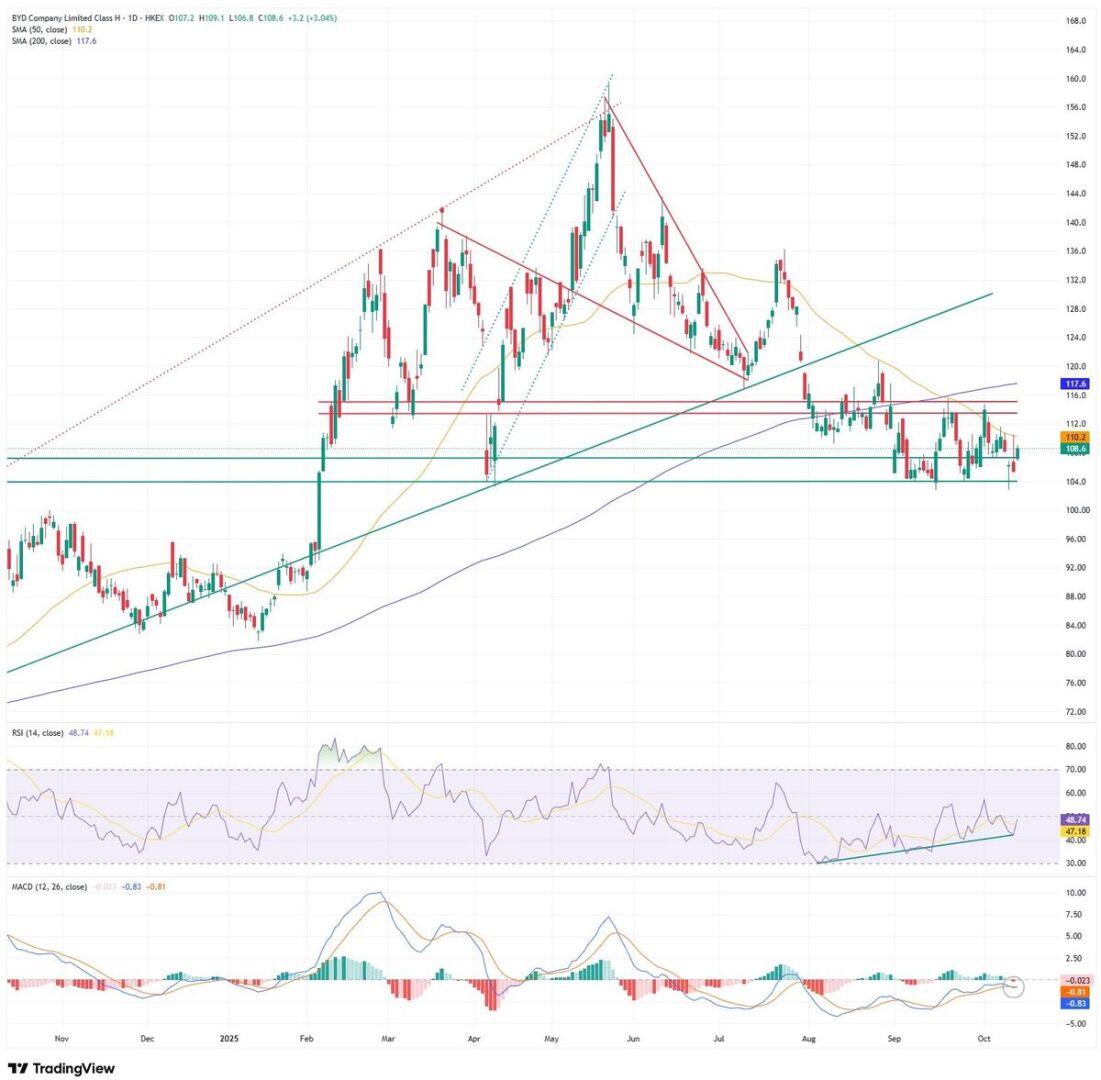
Task: Click the -0.023 MACD histogram value tag
Action: 1075,980
